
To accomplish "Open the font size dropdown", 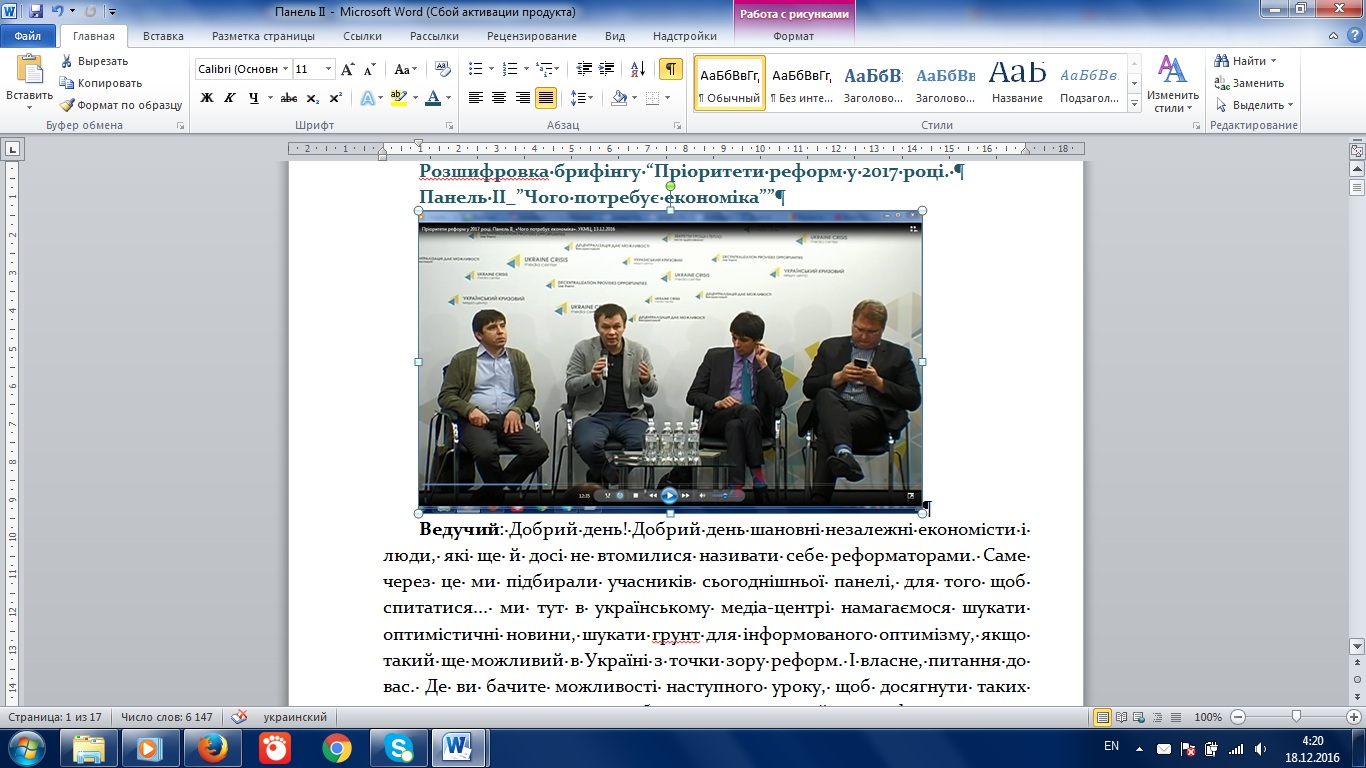I will pyautogui.click(x=329, y=69).
